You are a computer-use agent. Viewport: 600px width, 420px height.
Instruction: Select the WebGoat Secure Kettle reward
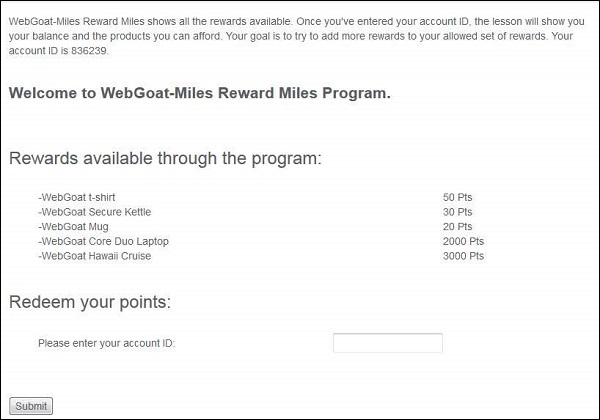pos(95,212)
